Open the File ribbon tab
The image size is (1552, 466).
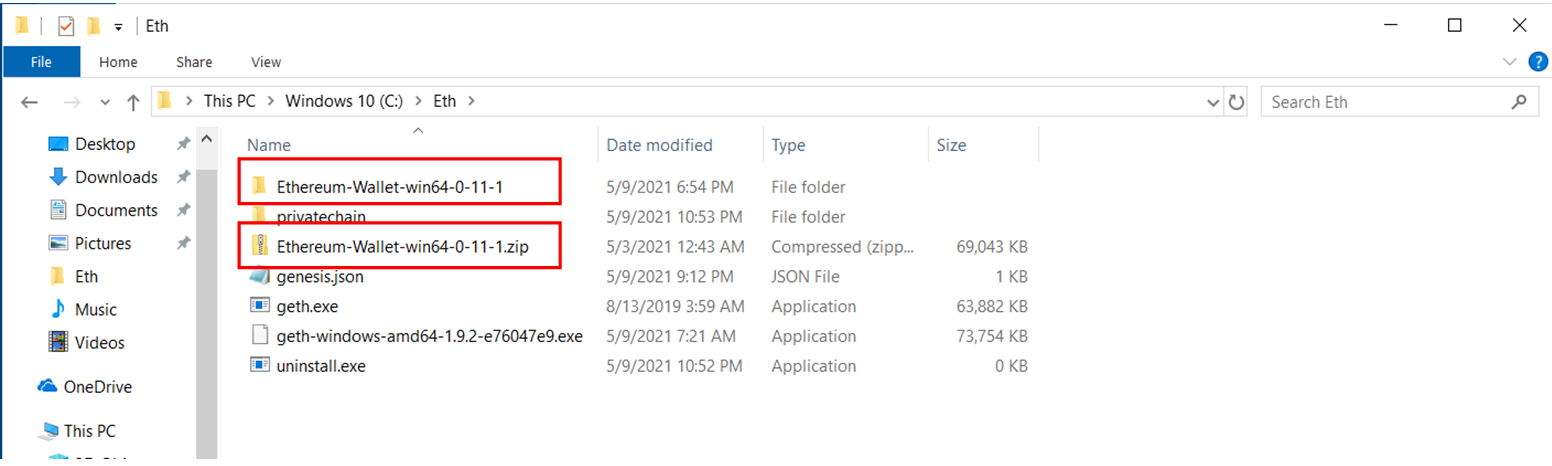click(41, 62)
